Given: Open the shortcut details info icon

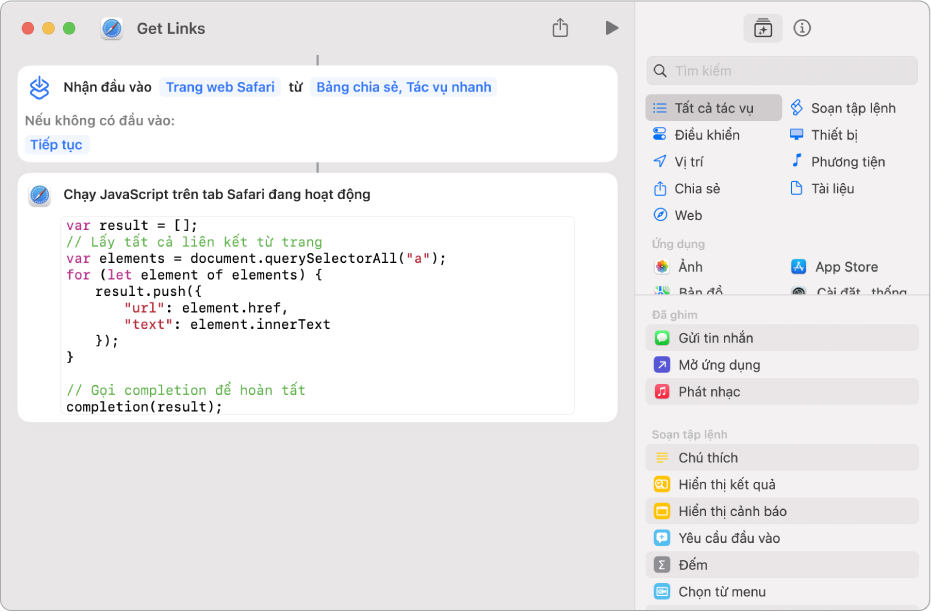Looking at the screenshot, I should tap(802, 28).
